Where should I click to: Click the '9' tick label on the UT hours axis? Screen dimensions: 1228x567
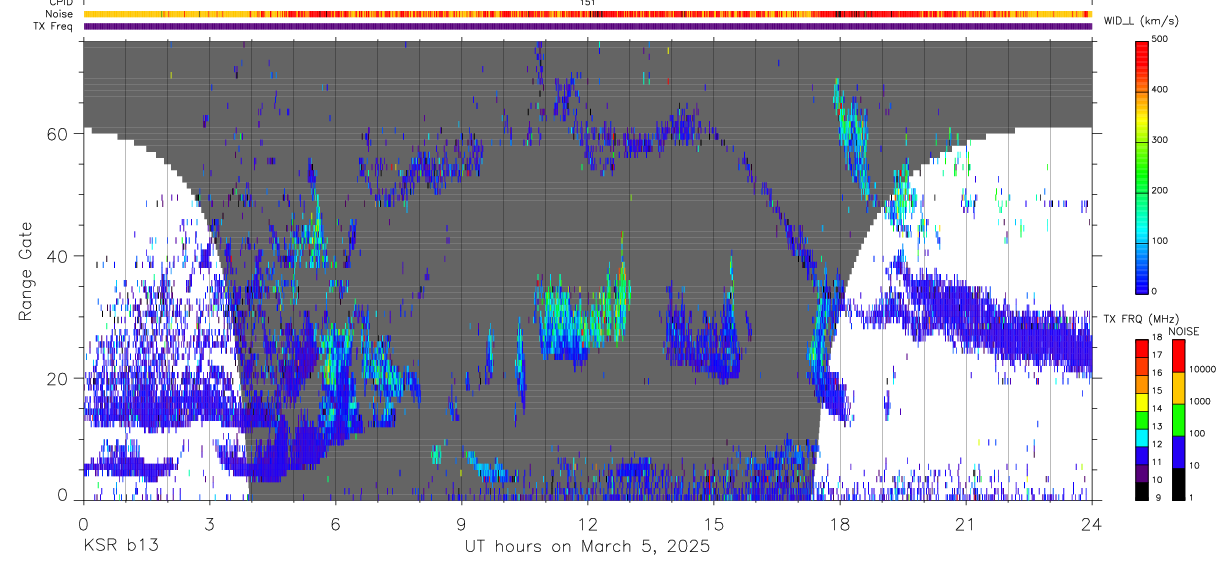[461, 524]
